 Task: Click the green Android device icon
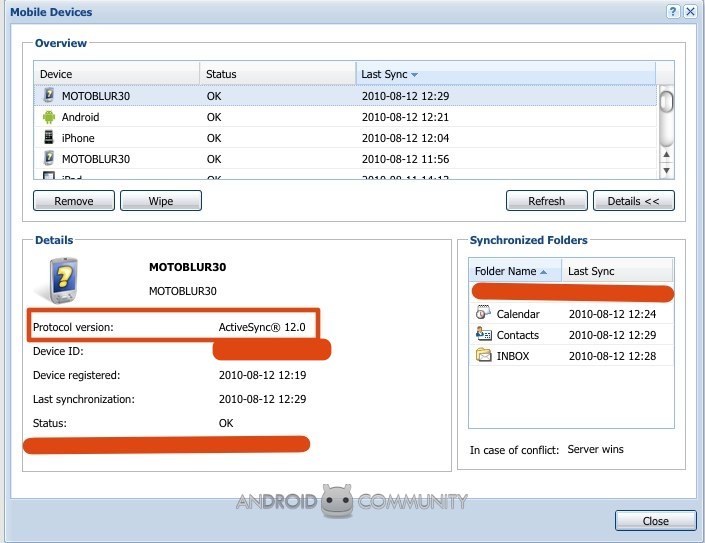pos(48,117)
